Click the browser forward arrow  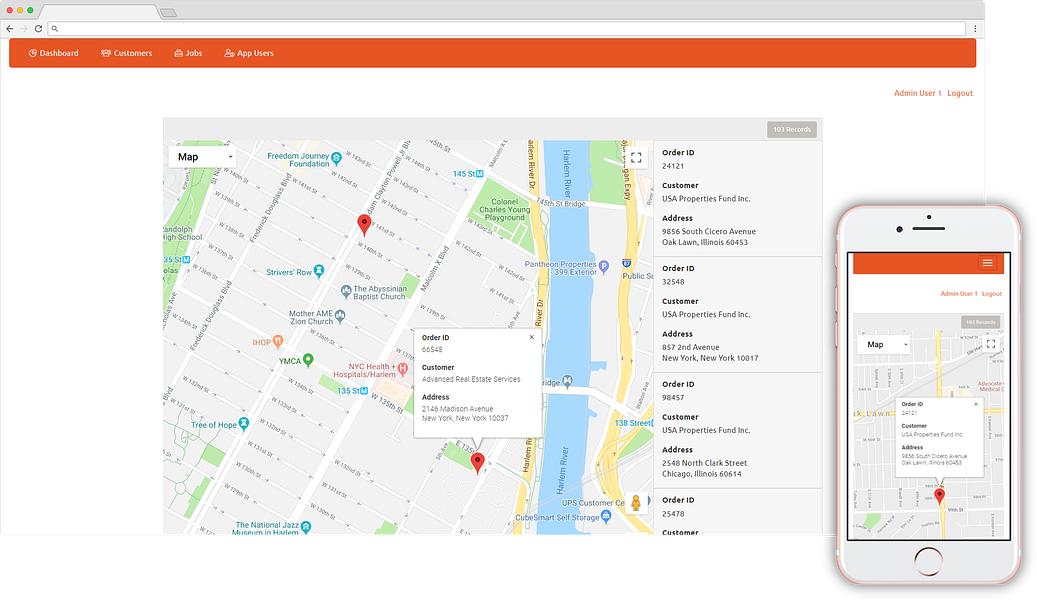24,28
